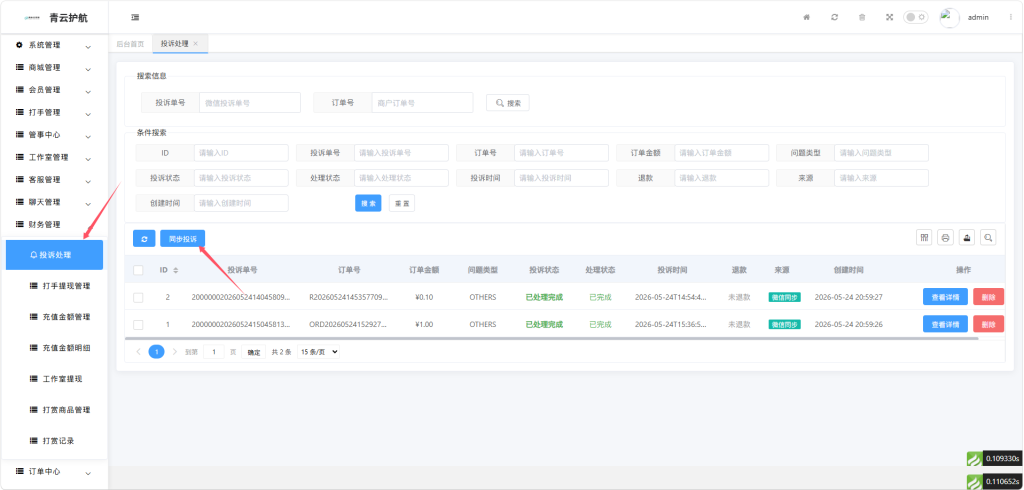The height and width of the screenshot is (490, 1024).
Task: Collapse the sidebar with the menu fold icon
Action: click(x=135, y=18)
